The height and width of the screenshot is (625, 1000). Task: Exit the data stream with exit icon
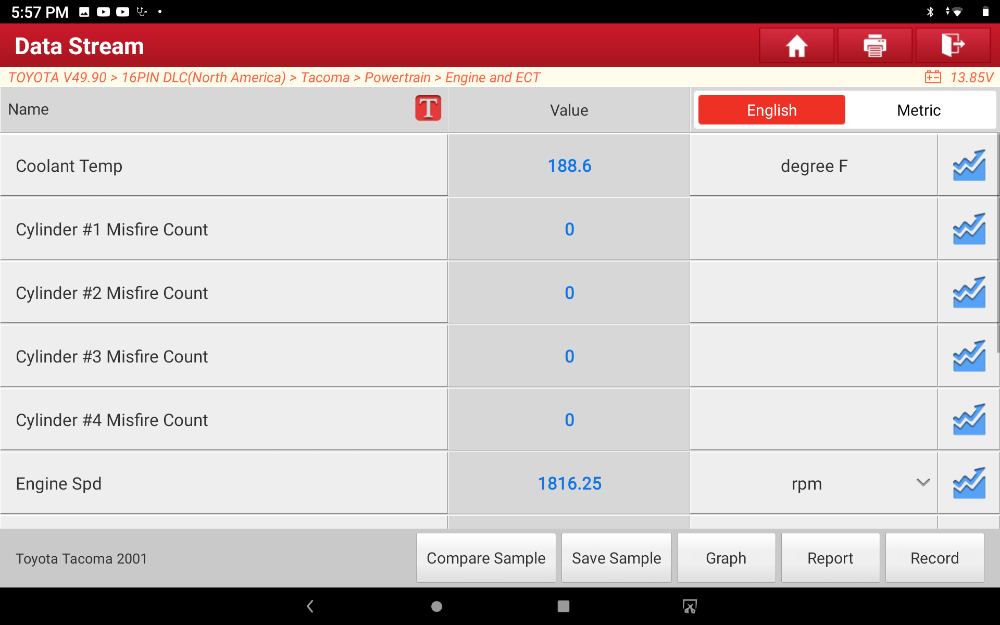point(953,46)
